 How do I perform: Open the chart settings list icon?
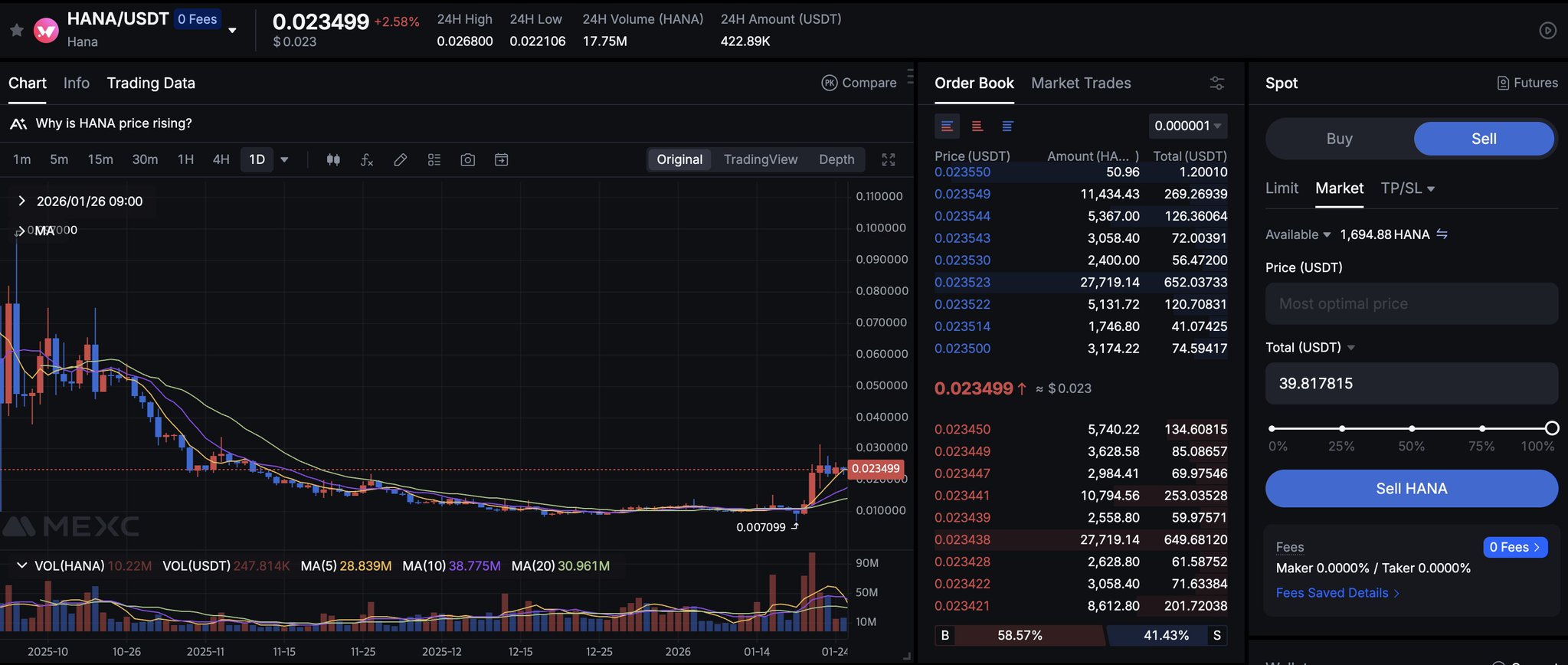click(x=434, y=159)
